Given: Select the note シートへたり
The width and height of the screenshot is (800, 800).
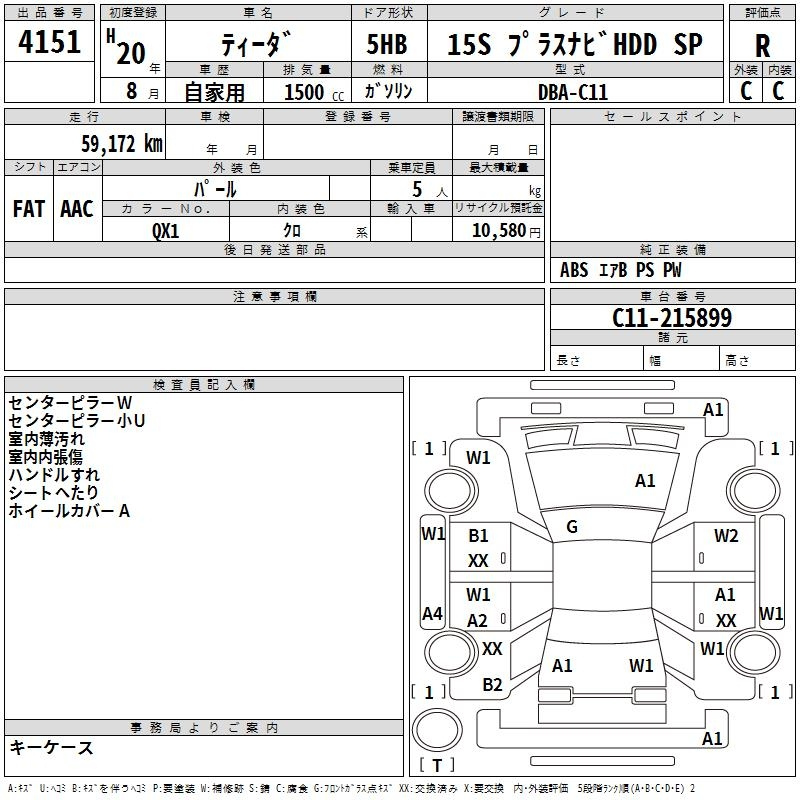Looking at the screenshot, I should pos(54,492).
